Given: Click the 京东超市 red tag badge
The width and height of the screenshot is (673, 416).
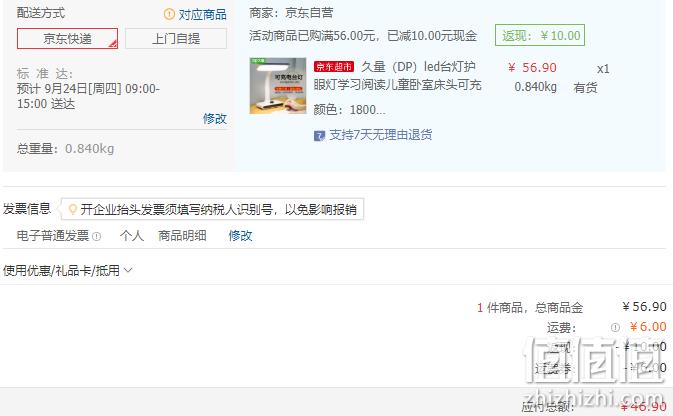Looking at the screenshot, I should 334,67.
